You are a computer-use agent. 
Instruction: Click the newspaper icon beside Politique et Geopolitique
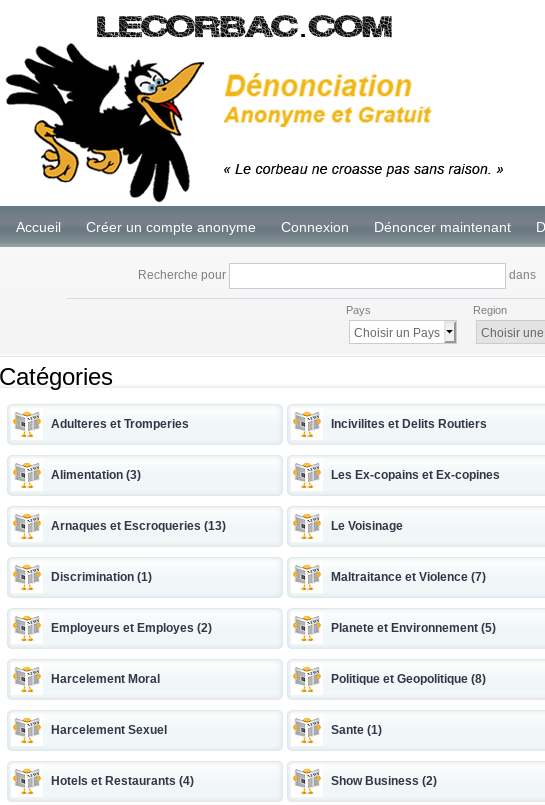(307, 679)
